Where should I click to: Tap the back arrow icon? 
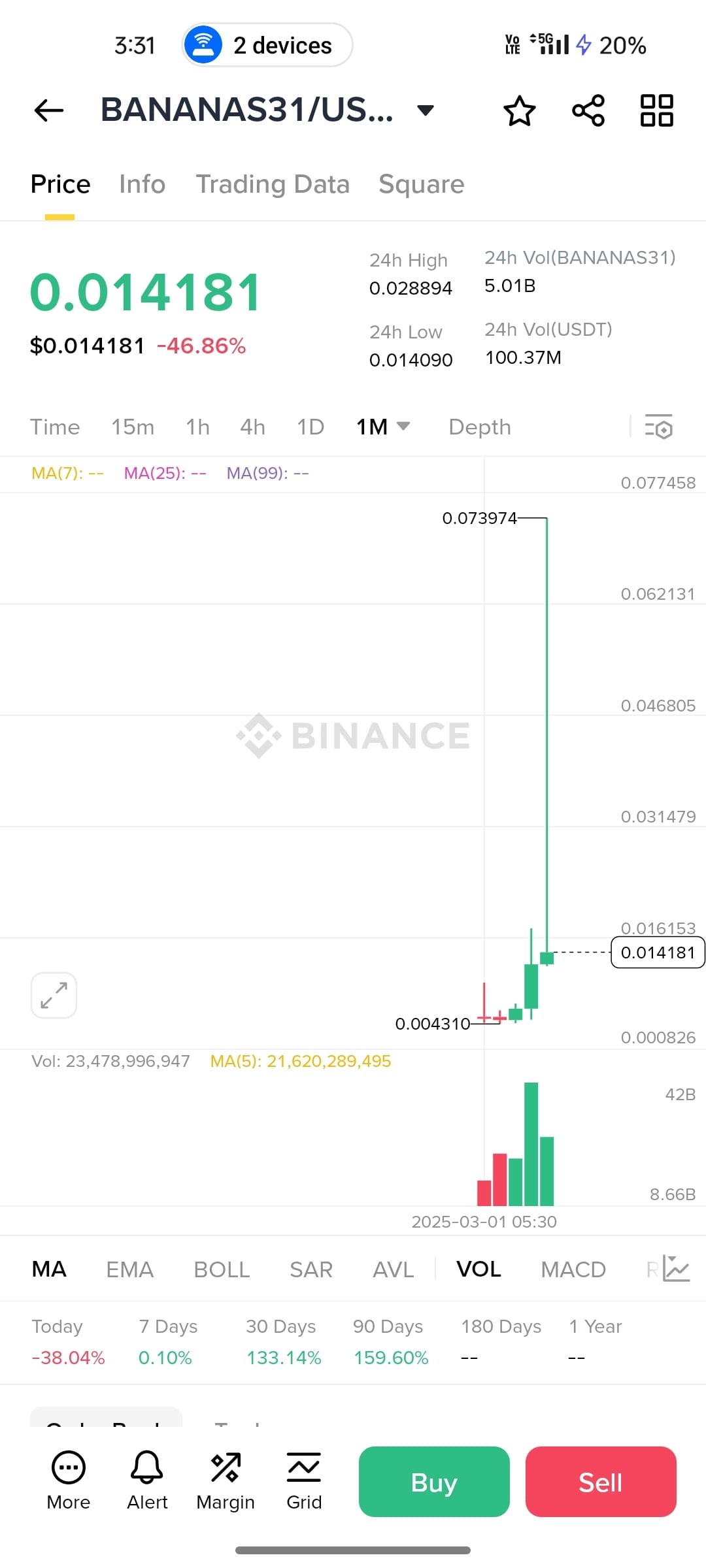[49, 110]
